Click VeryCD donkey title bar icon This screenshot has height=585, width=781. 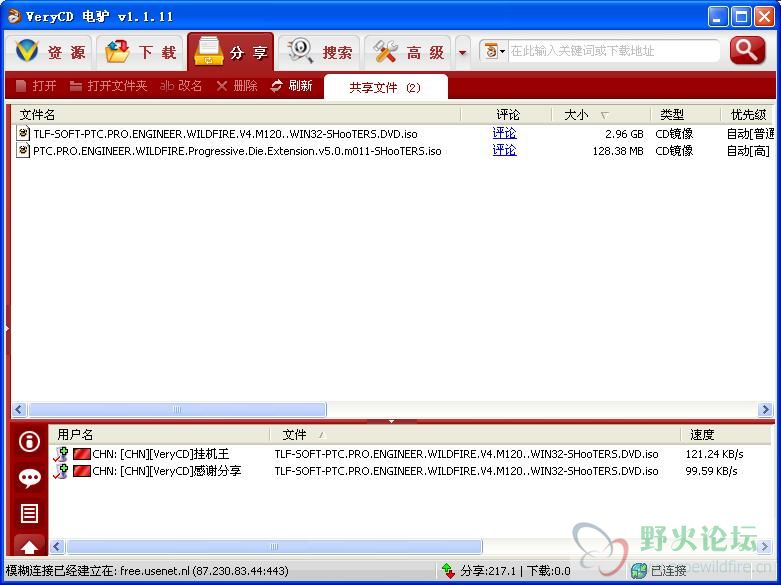coord(13,16)
